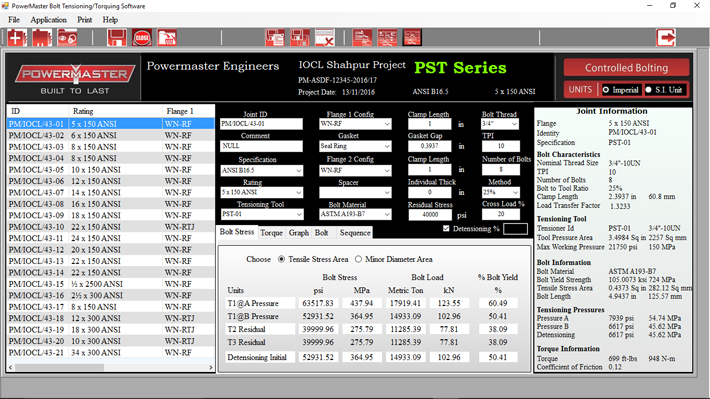The height and width of the screenshot is (399, 710).
Task: Click the save-and-copy joint toolbar icon
Action: [x=275, y=38]
